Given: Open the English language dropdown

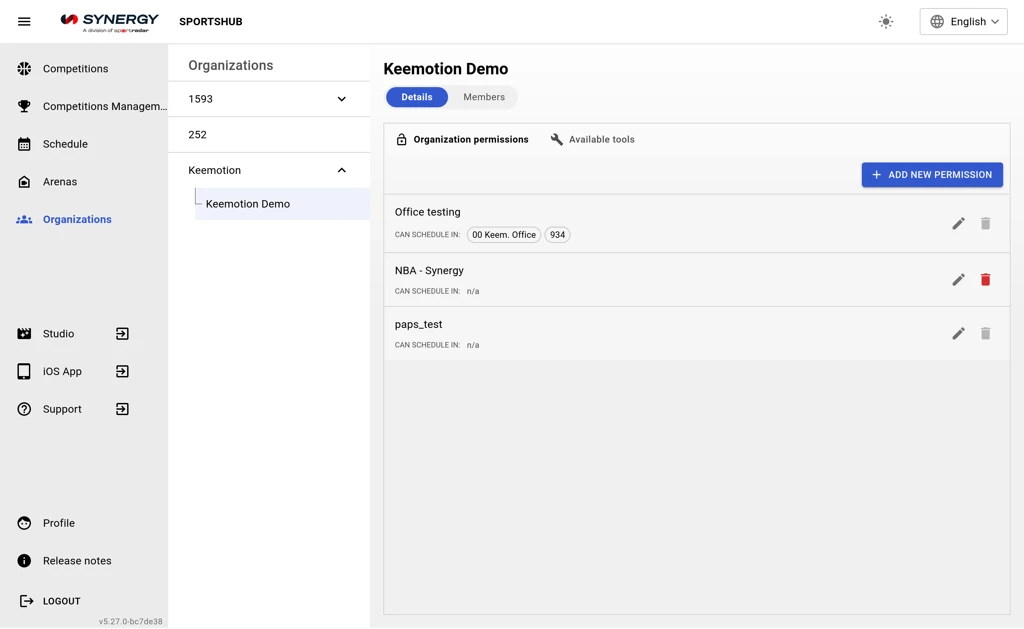Looking at the screenshot, I should point(963,21).
